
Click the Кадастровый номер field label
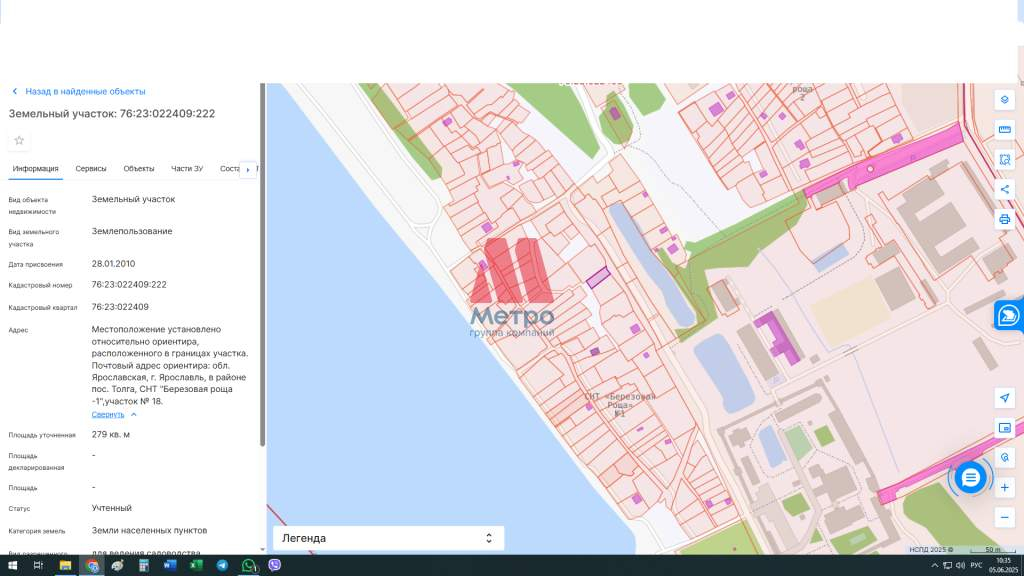pos(40,285)
